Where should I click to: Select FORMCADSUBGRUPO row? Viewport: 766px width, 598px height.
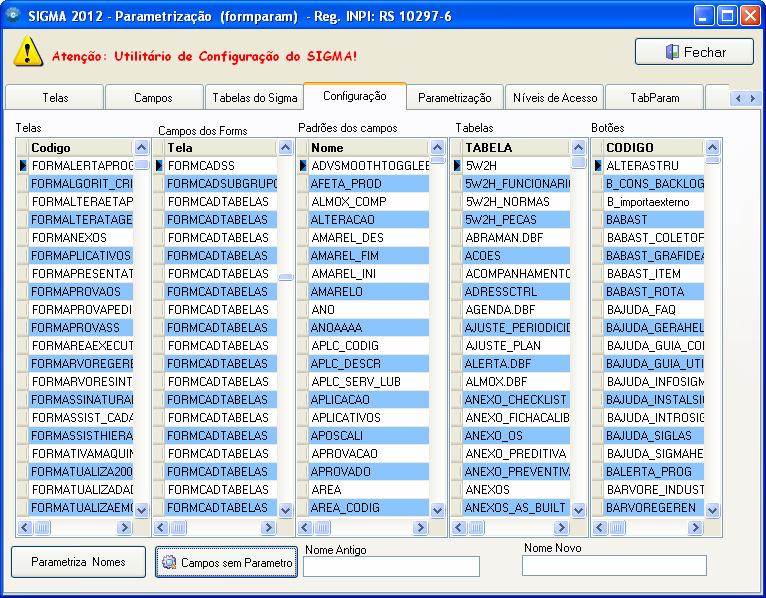tap(221, 184)
